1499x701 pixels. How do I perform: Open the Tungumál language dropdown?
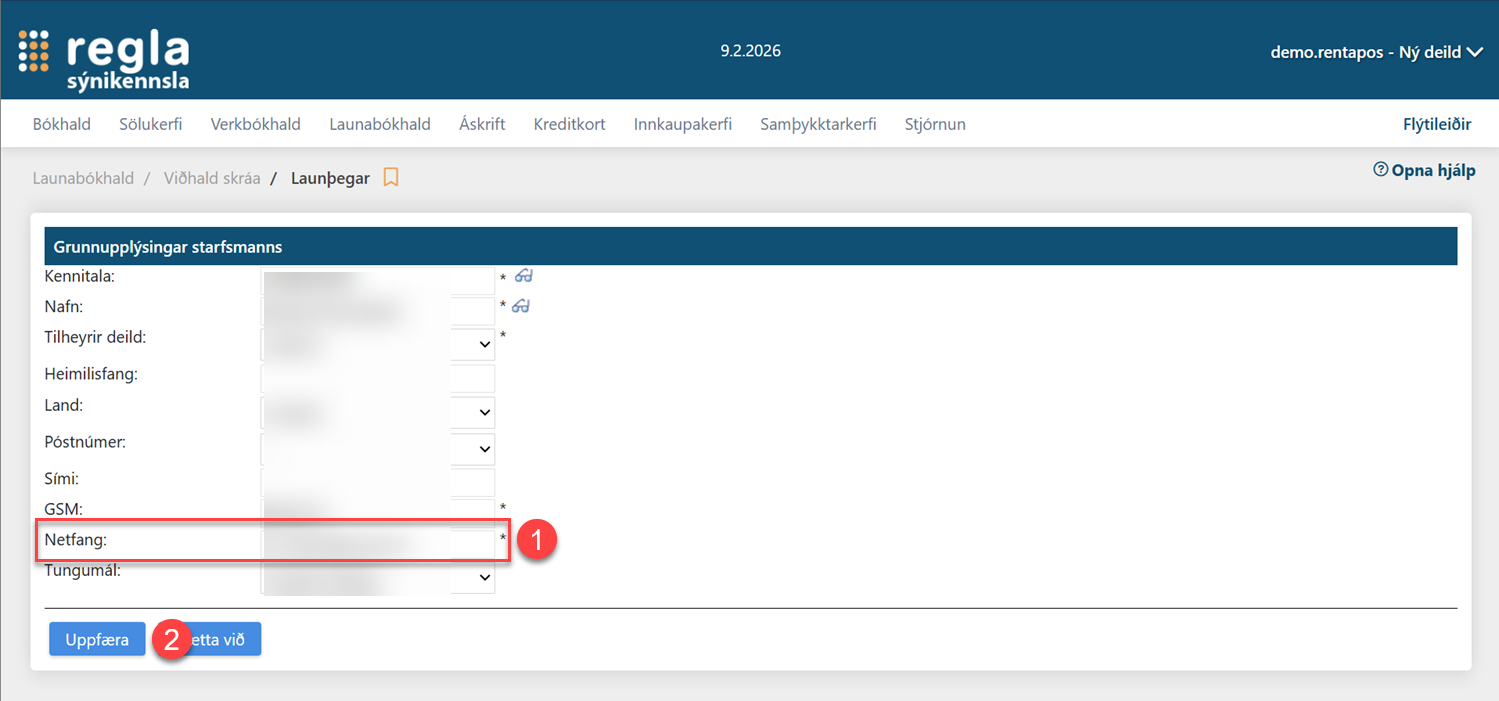pos(485,578)
